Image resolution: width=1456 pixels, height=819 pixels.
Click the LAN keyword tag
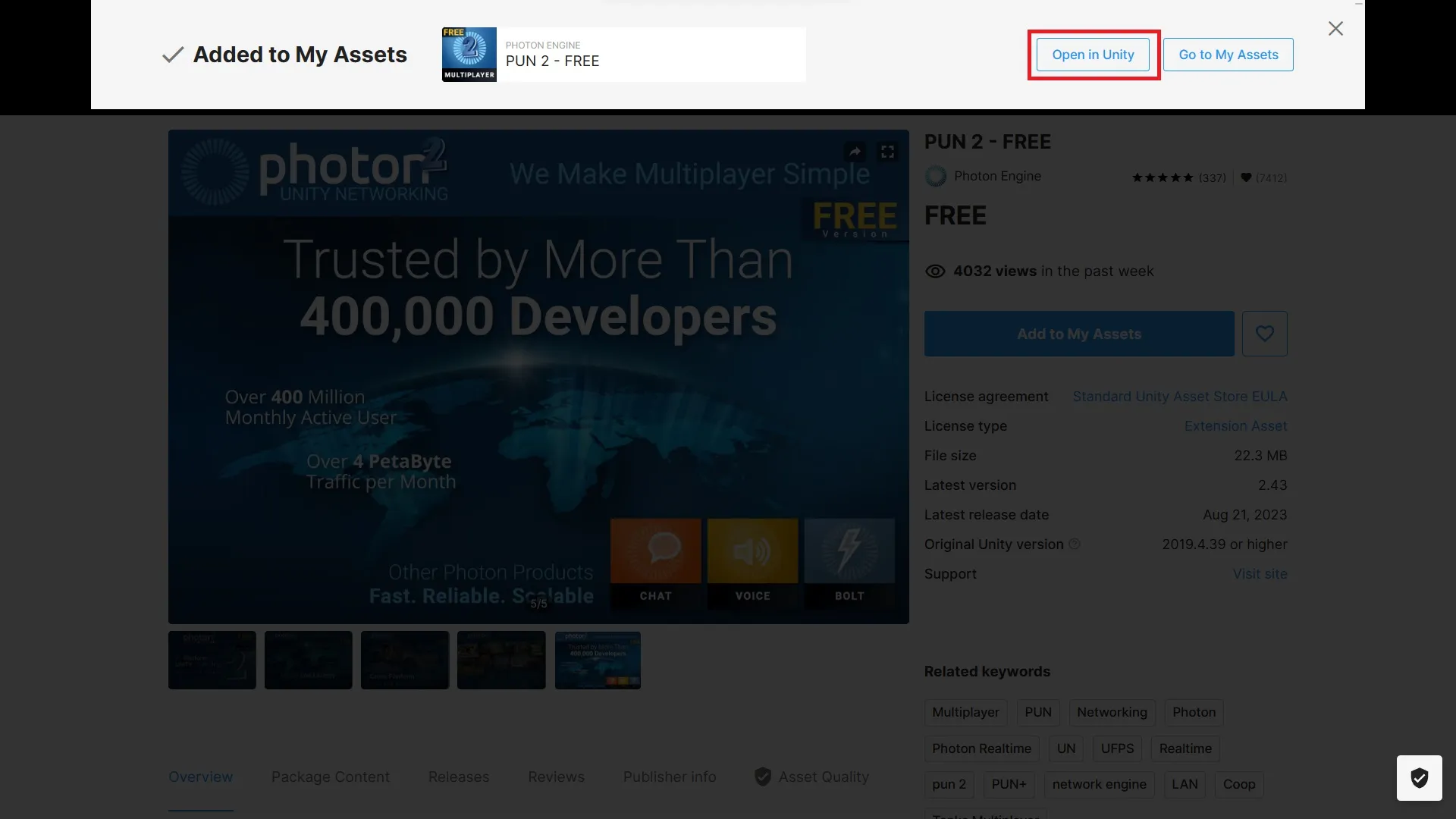pos(1185,784)
